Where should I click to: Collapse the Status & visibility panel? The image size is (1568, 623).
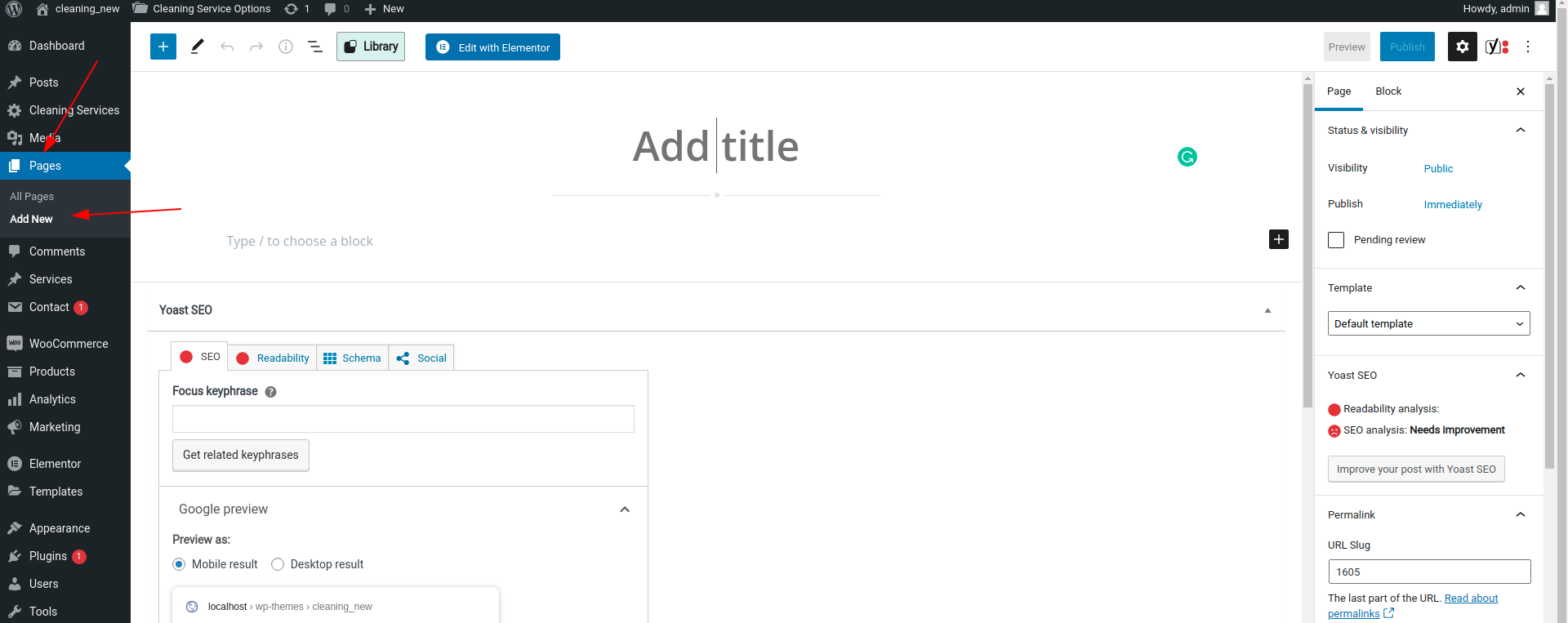tap(1520, 130)
